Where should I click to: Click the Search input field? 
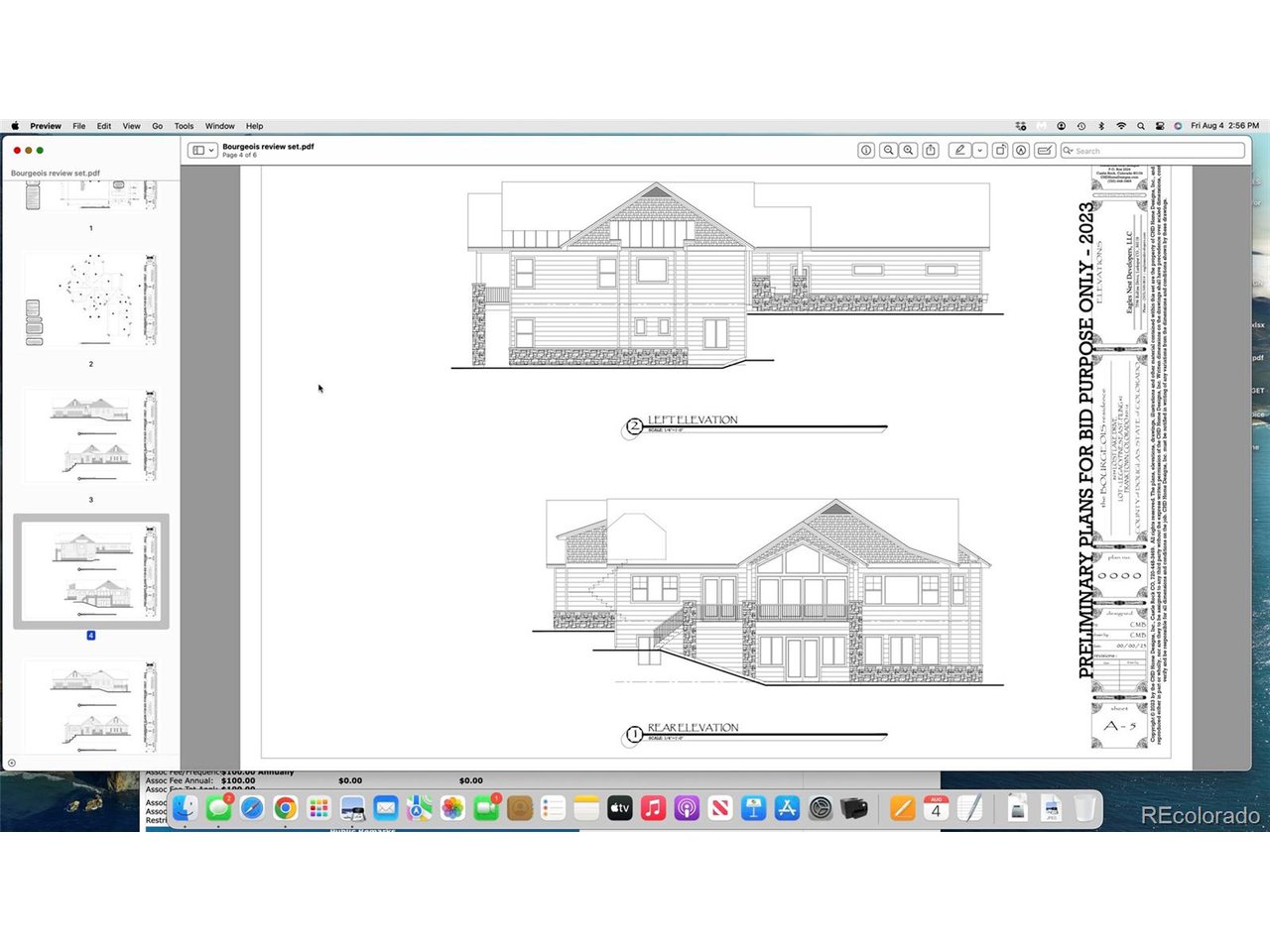point(1156,151)
